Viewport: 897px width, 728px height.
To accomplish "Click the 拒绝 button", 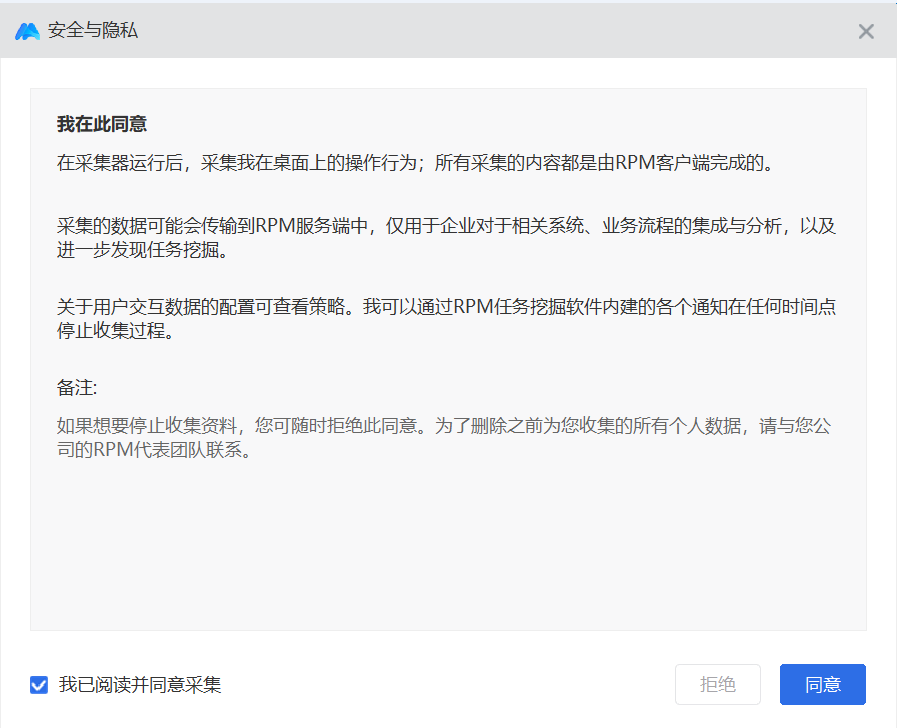I will [717, 685].
